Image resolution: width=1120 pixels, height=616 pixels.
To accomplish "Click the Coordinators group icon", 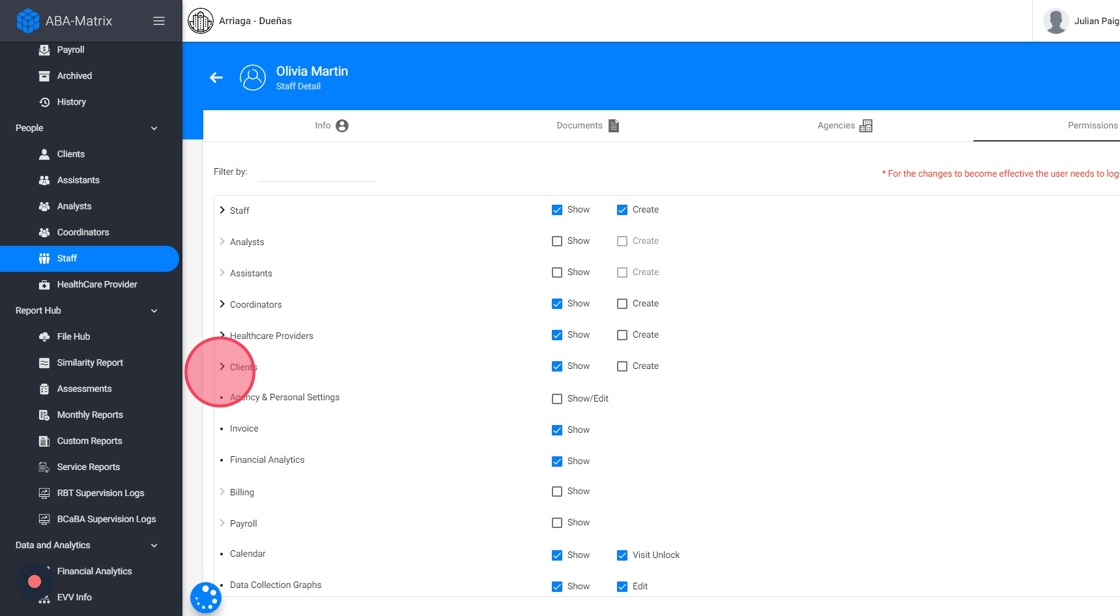I will 44,232.
